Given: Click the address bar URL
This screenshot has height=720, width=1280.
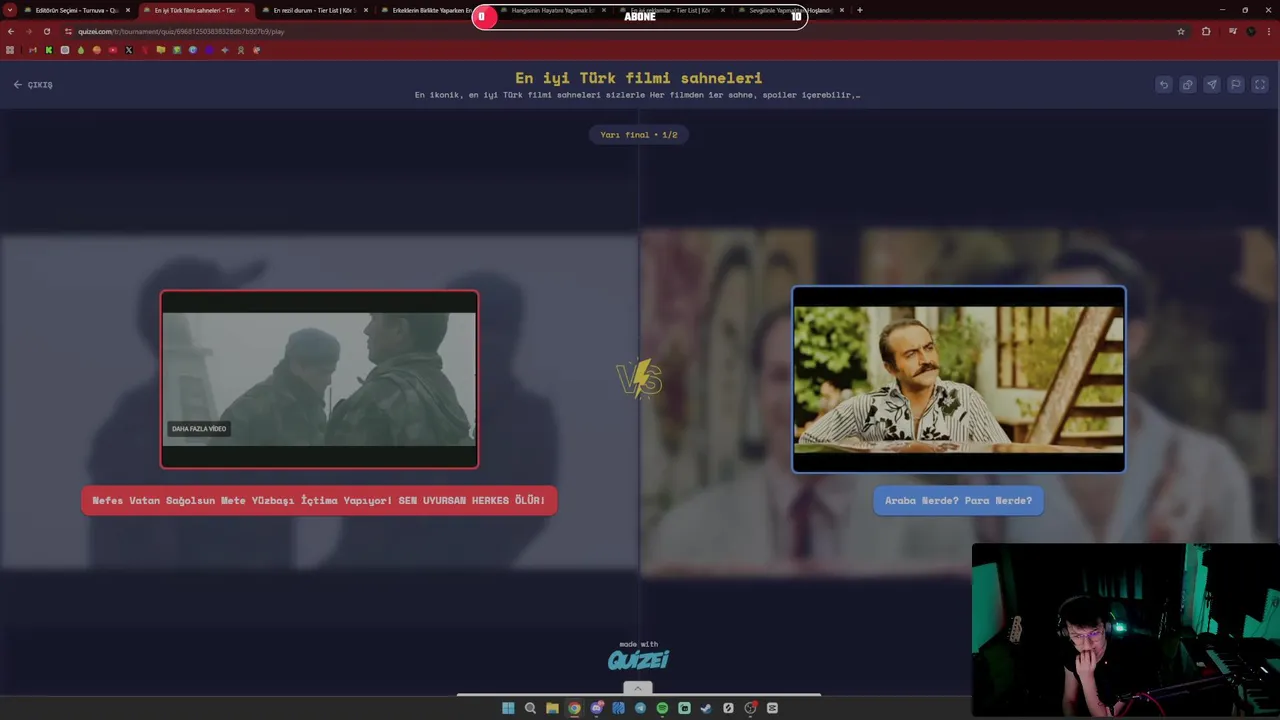Looking at the screenshot, I should click(181, 31).
